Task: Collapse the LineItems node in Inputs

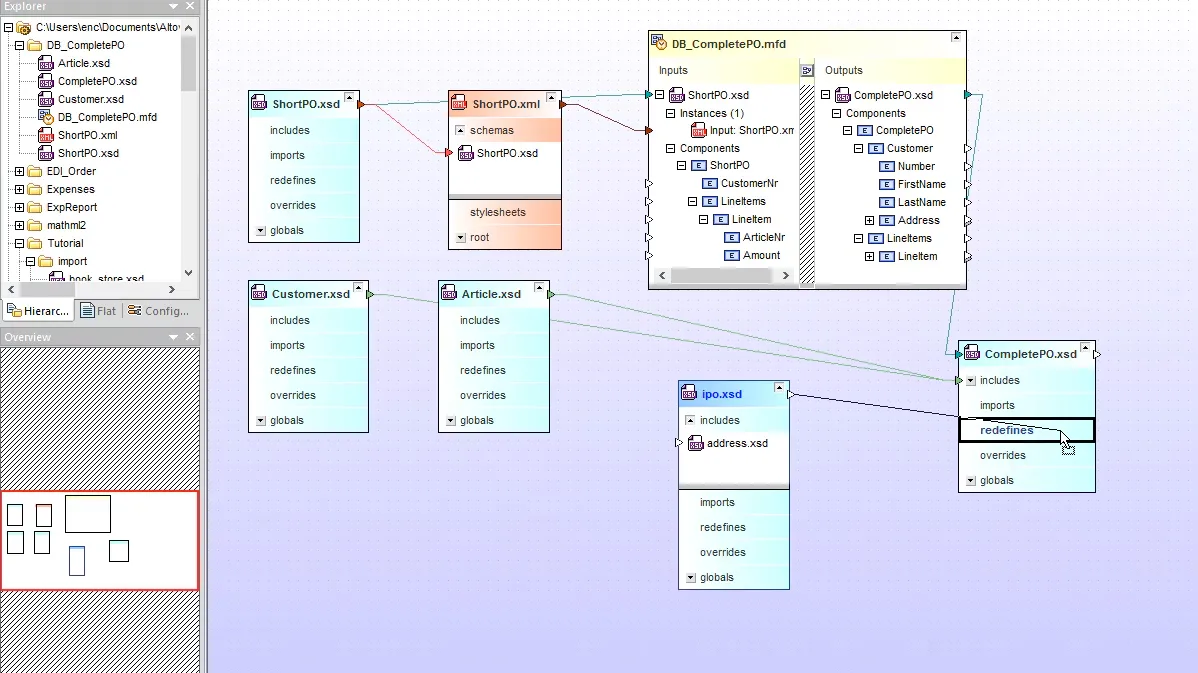Action: click(x=692, y=202)
